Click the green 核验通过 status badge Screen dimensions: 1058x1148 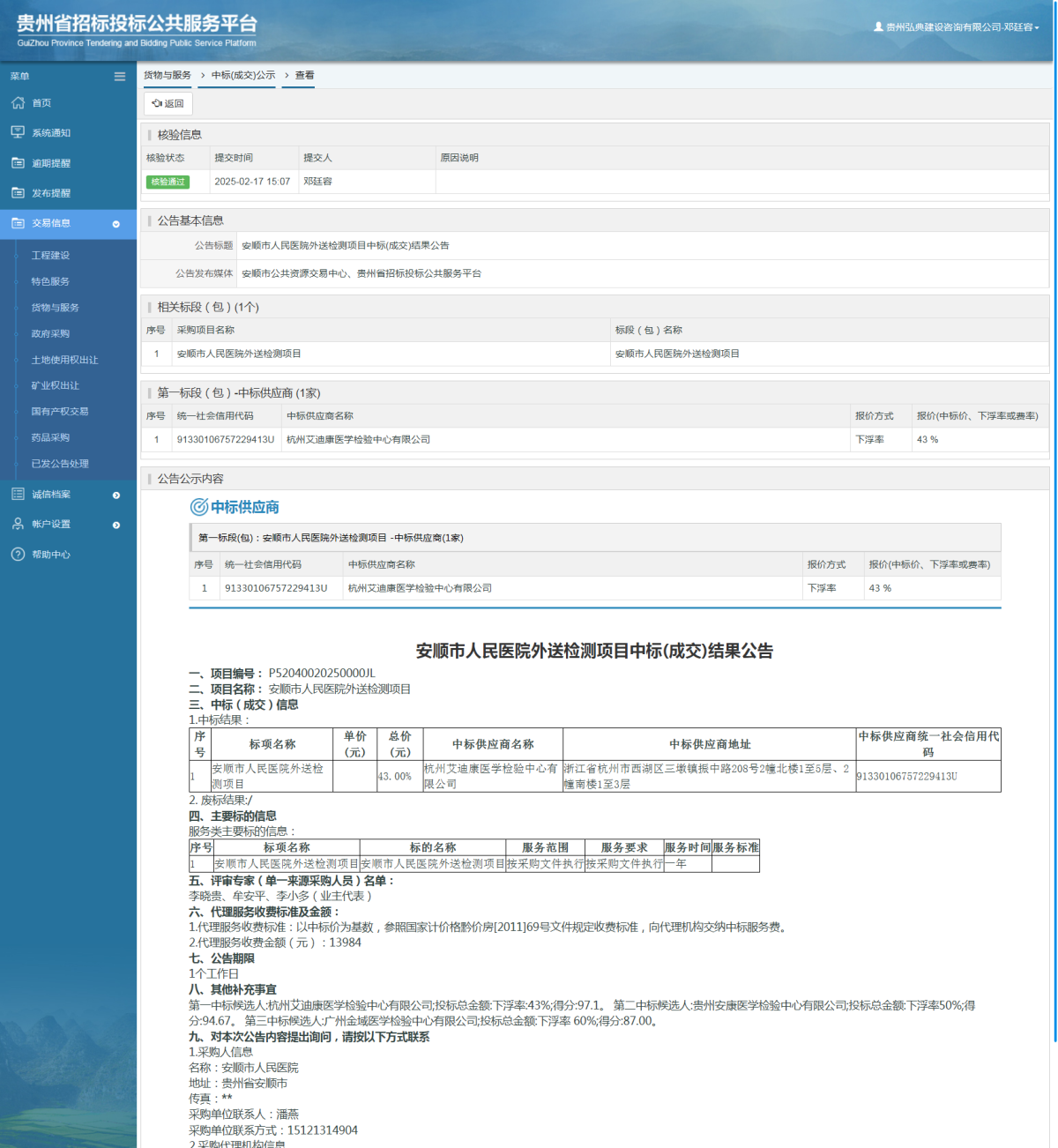tap(168, 182)
